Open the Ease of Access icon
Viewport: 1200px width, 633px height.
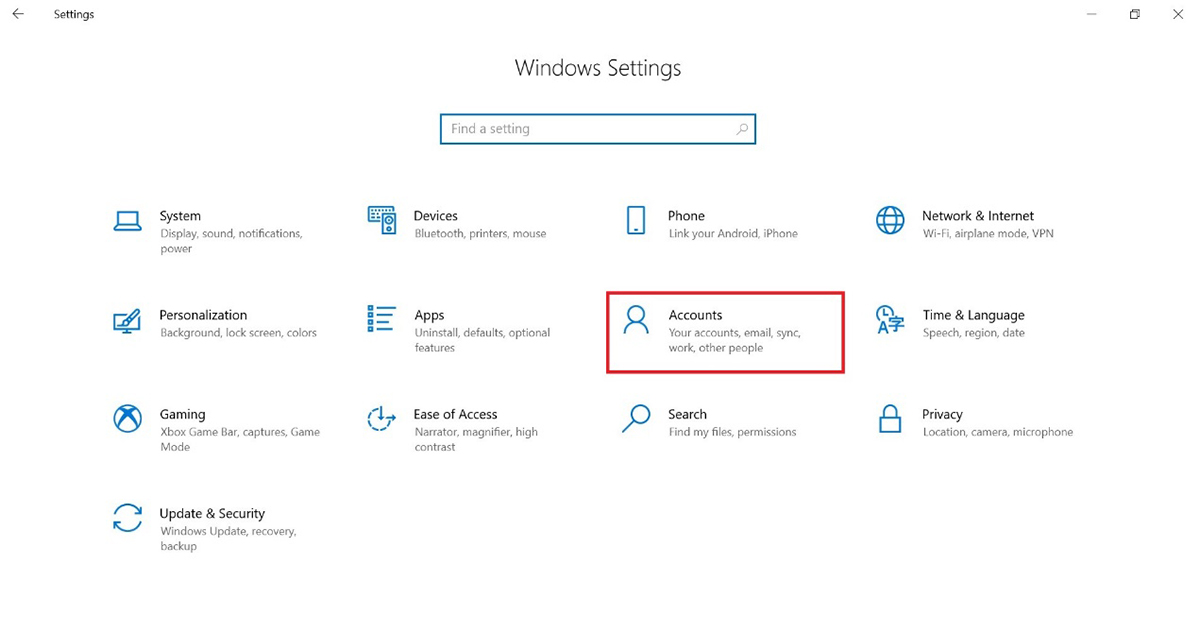(381, 418)
